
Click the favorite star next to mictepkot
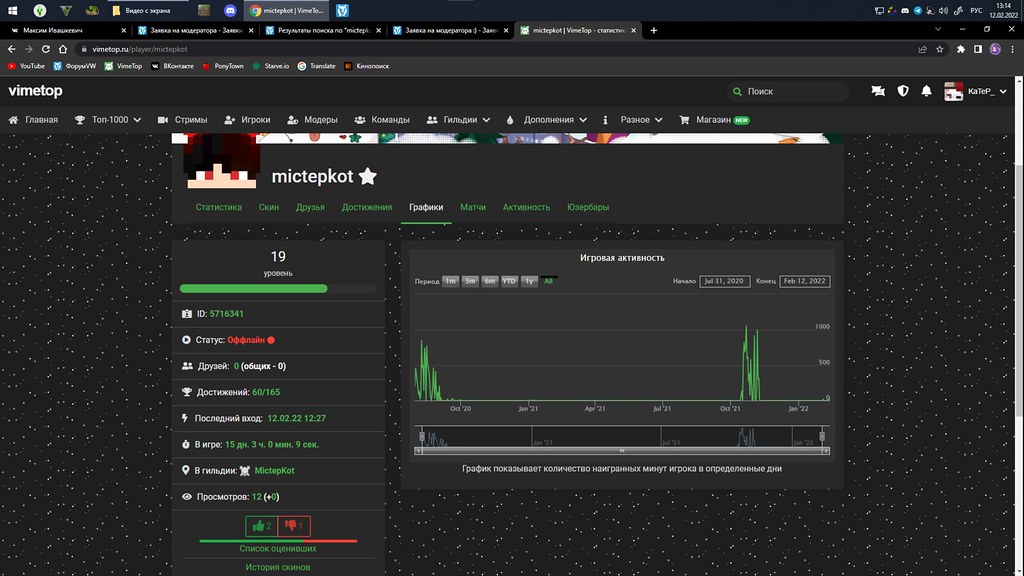pos(368,177)
